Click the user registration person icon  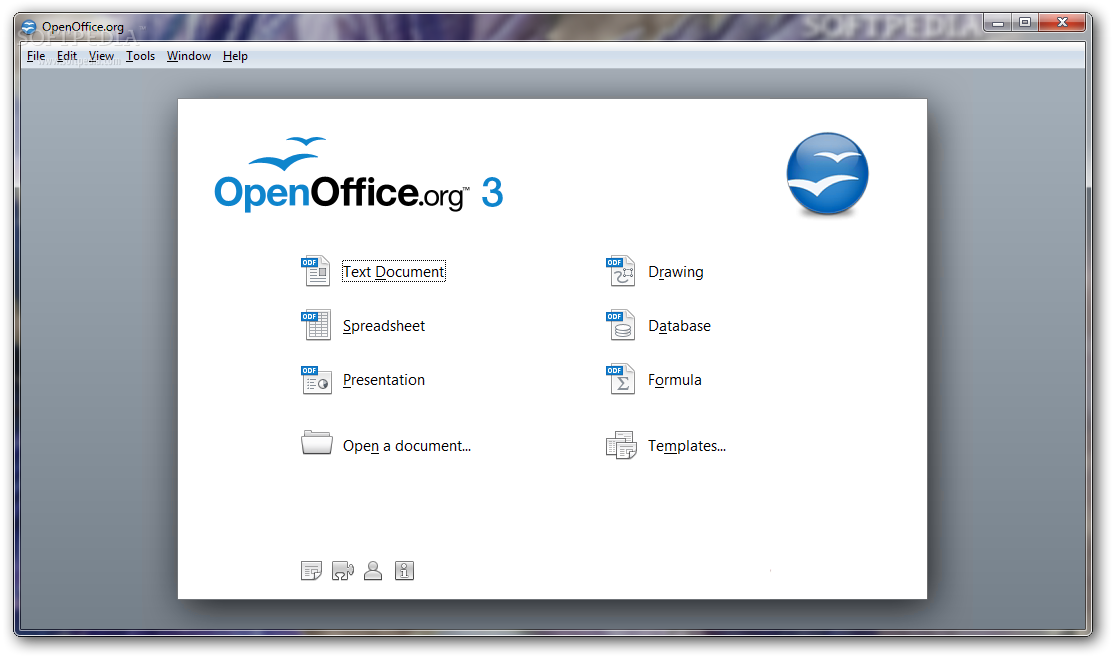(x=373, y=570)
